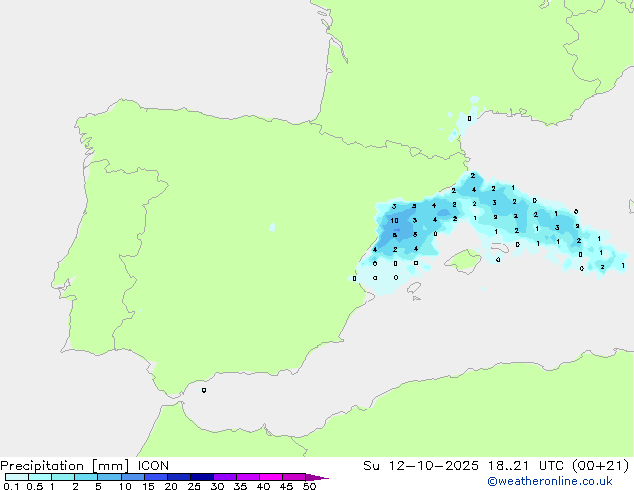Click the easternmost "1" precipitation value
Image resolution: width=634 pixels, height=490 pixels.
point(622,266)
